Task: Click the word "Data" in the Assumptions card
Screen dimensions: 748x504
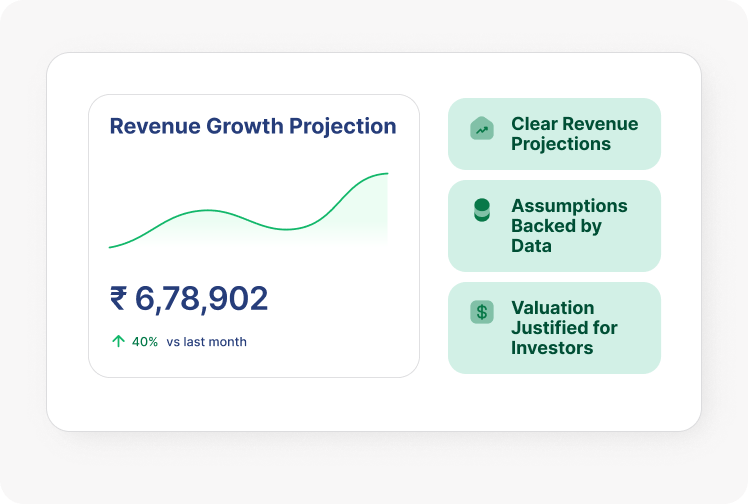Action: coord(531,246)
